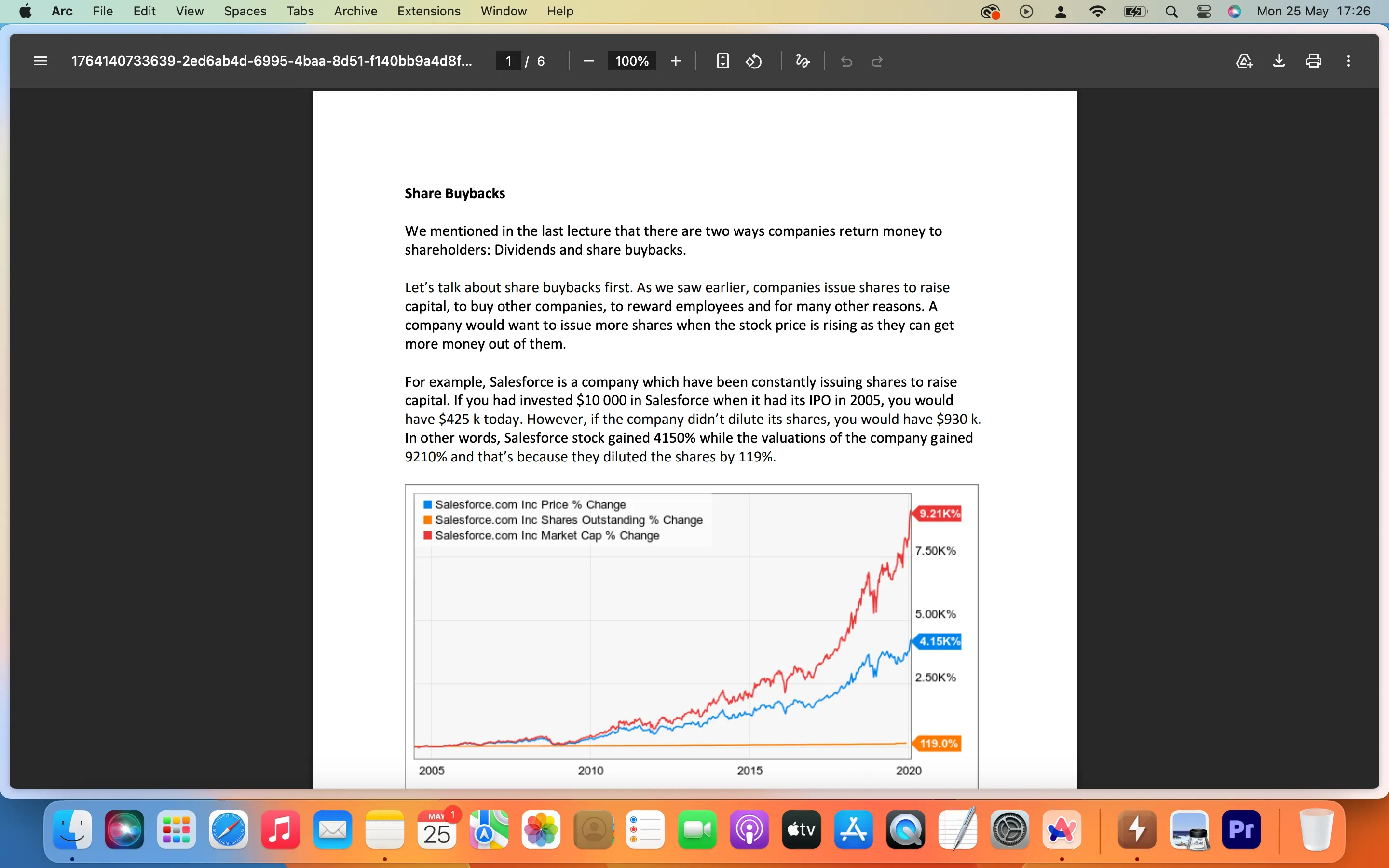
Task: Open Photos from the dock
Action: coord(541,829)
